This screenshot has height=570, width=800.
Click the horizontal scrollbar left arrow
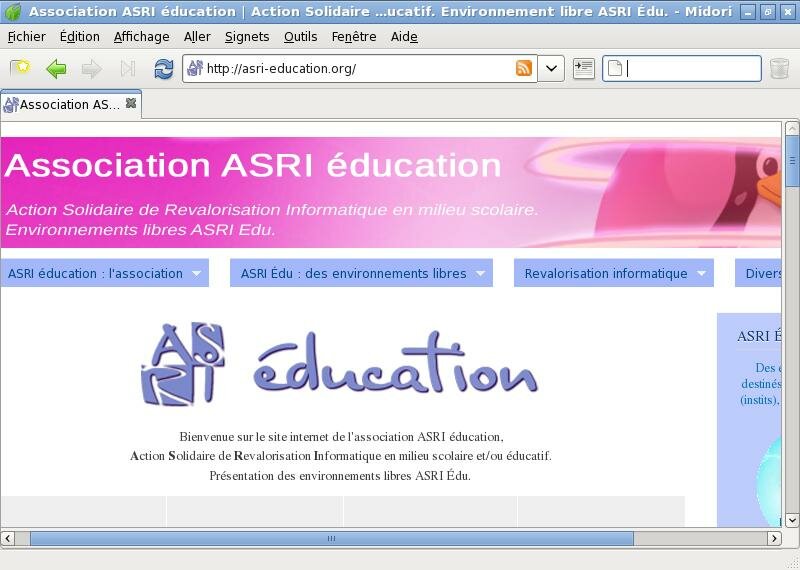(x=8, y=538)
